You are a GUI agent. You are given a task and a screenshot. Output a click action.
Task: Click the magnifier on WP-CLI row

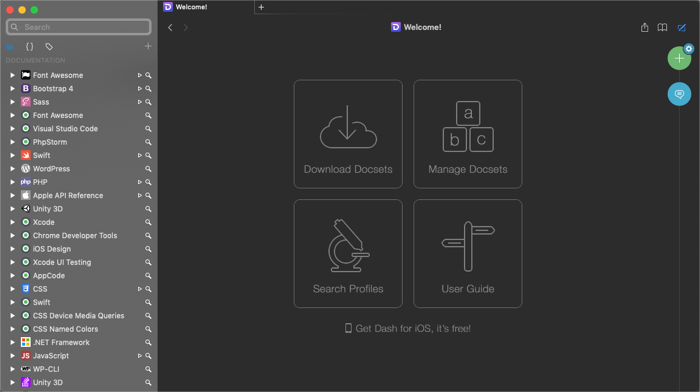[x=148, y=369]
